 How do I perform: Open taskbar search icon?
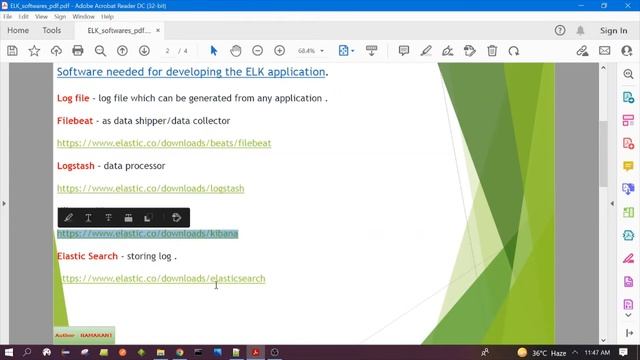(x=27, y=352)
